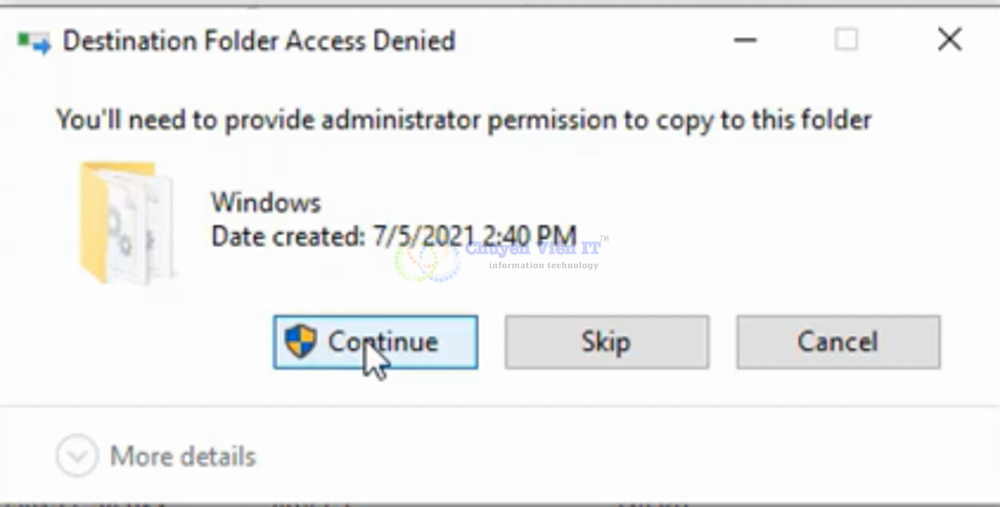Viewport: 1000px width, 507px height.
Task: Click the circular watermark logo
Action: click(x=427, y=260)
